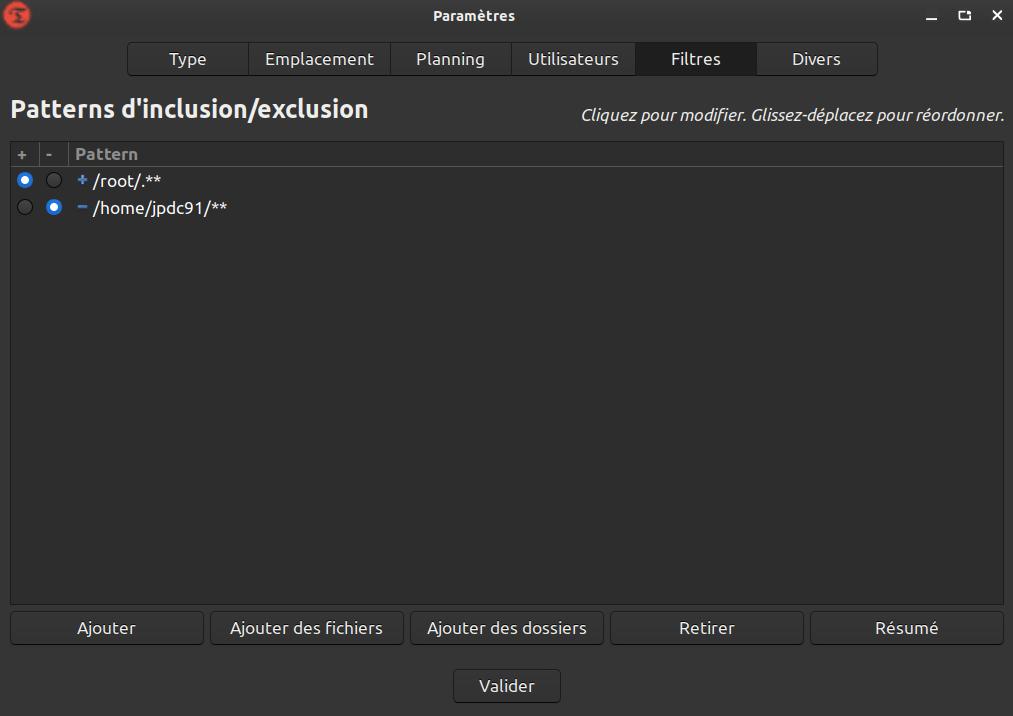Click Ajouter des dossiers button
1013x716 pixels.
pyautogui.click(x=506, y=628)
